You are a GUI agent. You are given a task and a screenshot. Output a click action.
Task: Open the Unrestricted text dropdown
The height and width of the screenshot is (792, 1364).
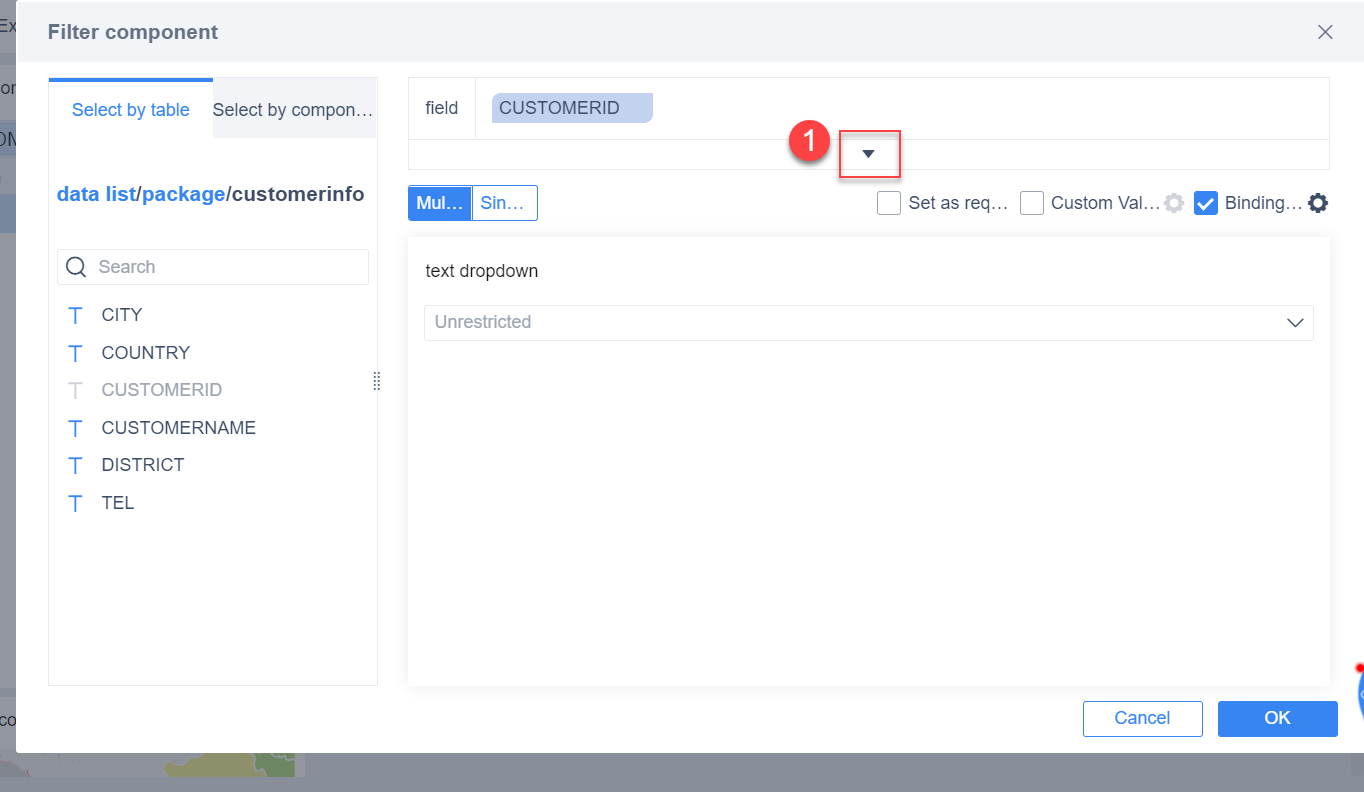point(869,323)
